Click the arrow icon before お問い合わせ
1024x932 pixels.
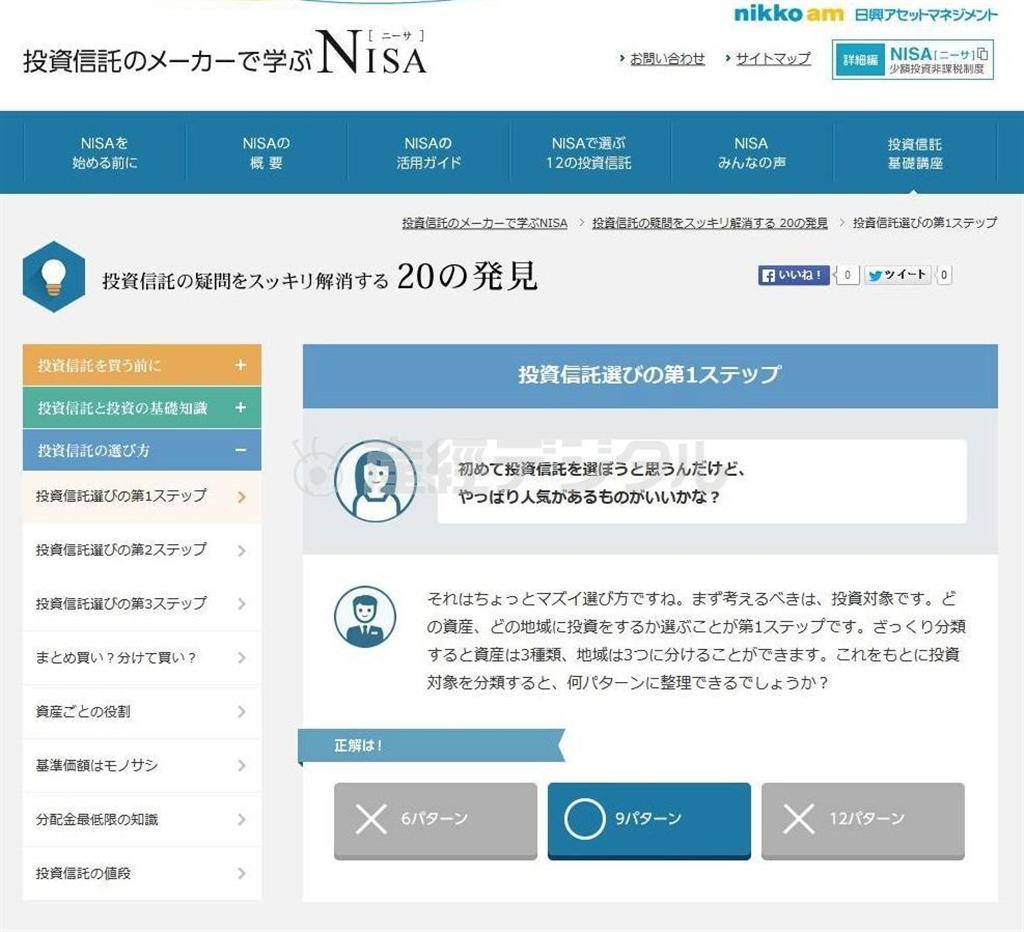tap(621, 59)
